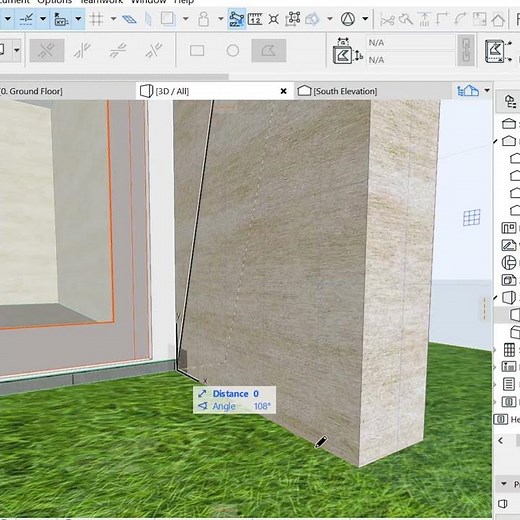Click the Project Map icon atop navigator
The height and width of the screenshot is (520, 520).
(510, 101)
